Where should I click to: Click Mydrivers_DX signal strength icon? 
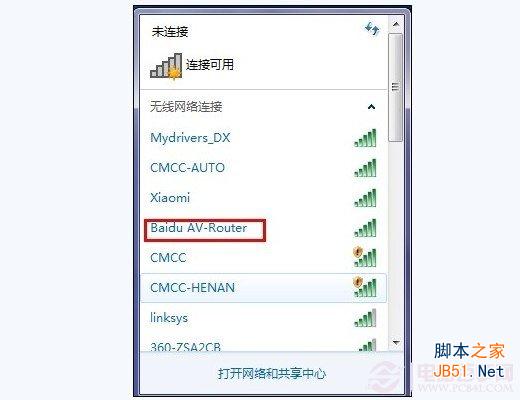click(365, 138)
